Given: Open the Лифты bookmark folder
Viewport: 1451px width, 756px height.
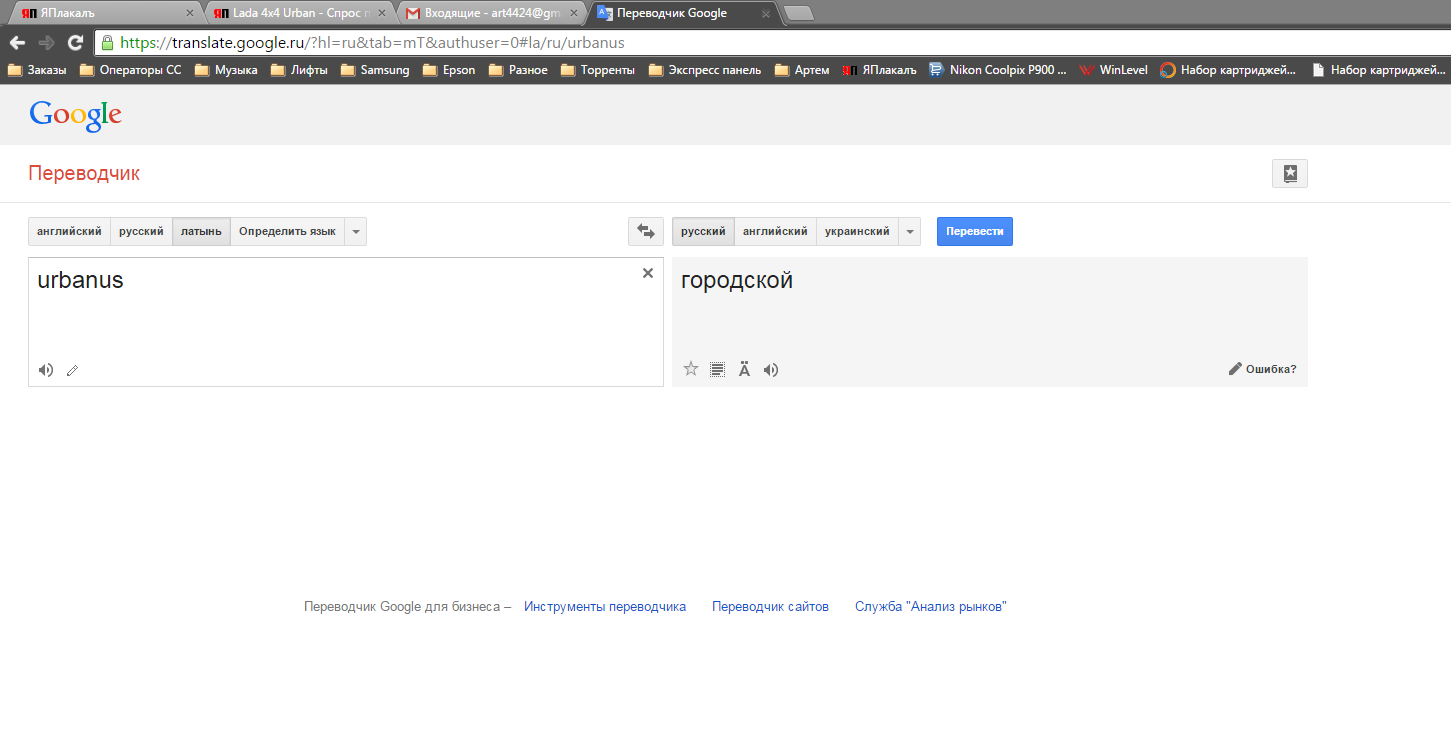Looking at the screenshot, I should tap(299, 70).
